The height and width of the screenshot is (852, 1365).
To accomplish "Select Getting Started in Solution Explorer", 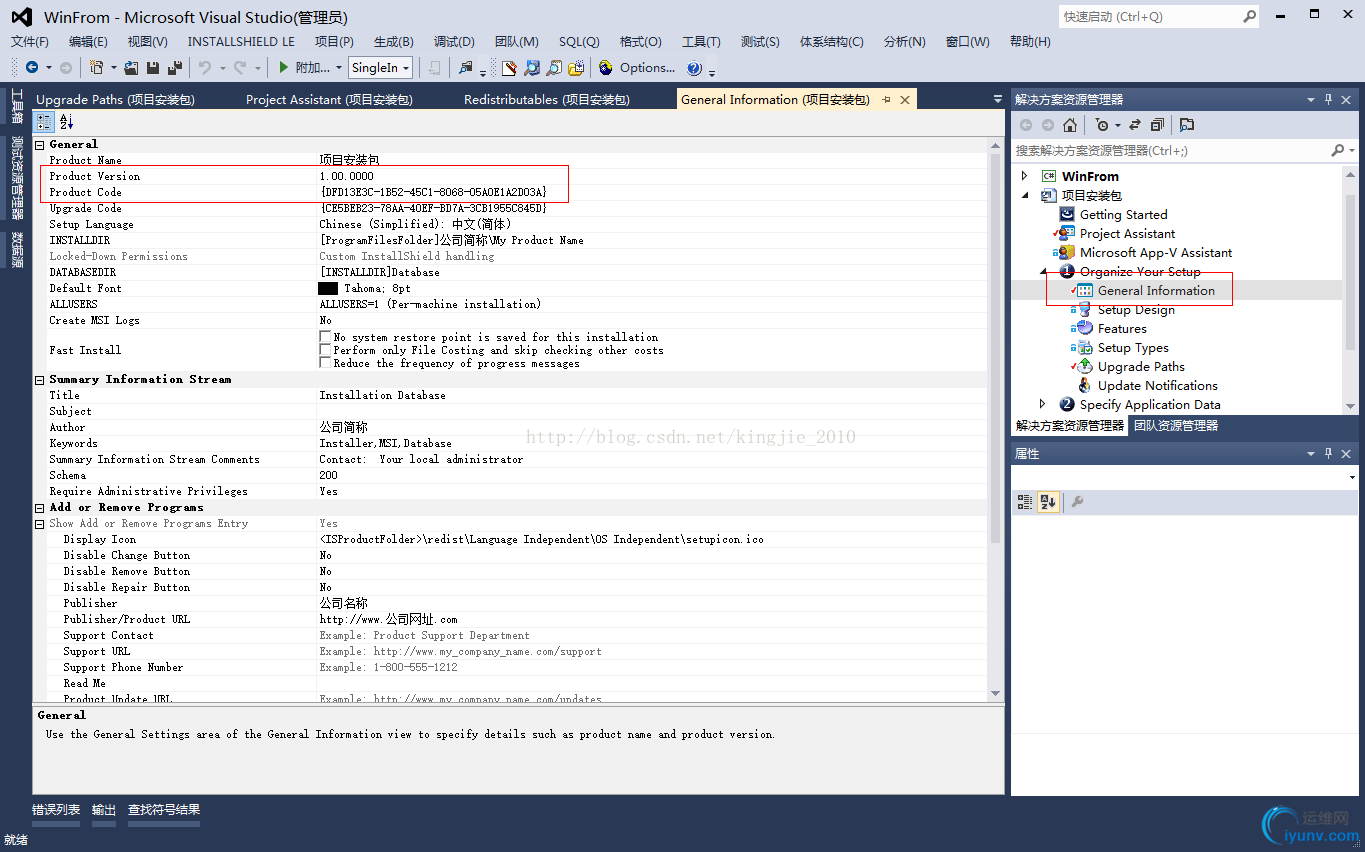I will coord(1123,214).
